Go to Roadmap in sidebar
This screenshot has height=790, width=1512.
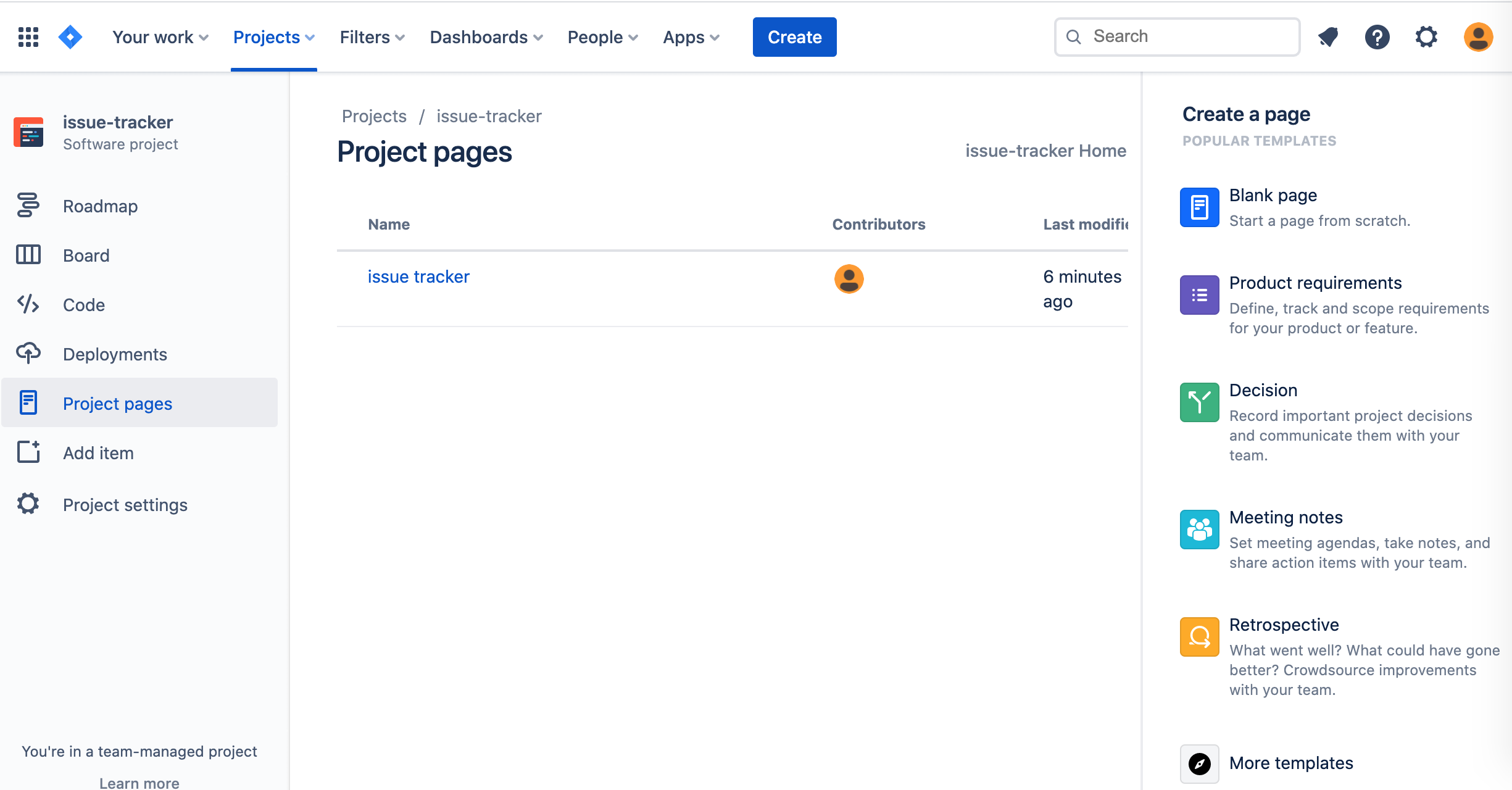pos(100,206)
